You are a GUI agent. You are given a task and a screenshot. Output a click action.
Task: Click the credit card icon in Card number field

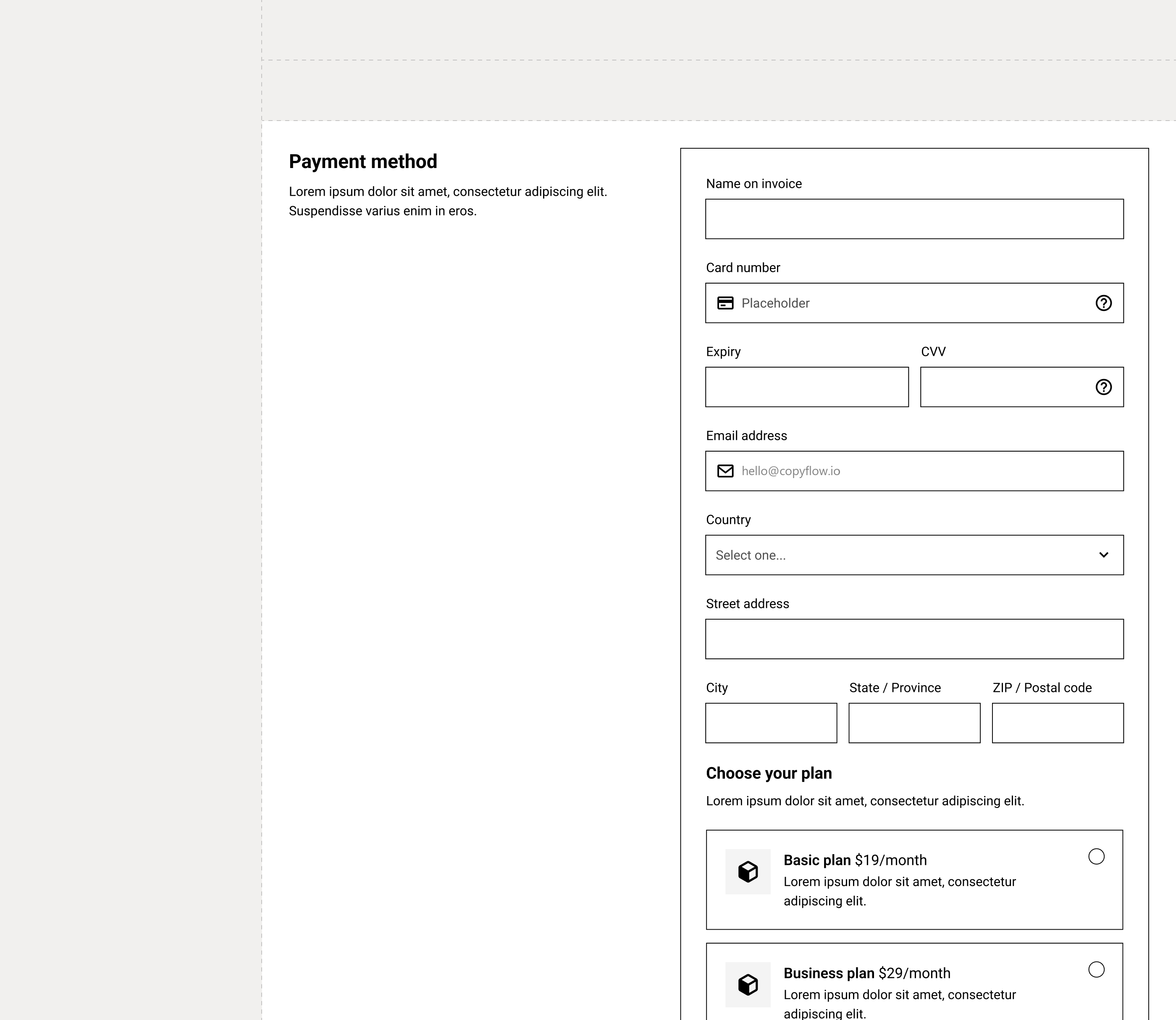click(725, 303)
